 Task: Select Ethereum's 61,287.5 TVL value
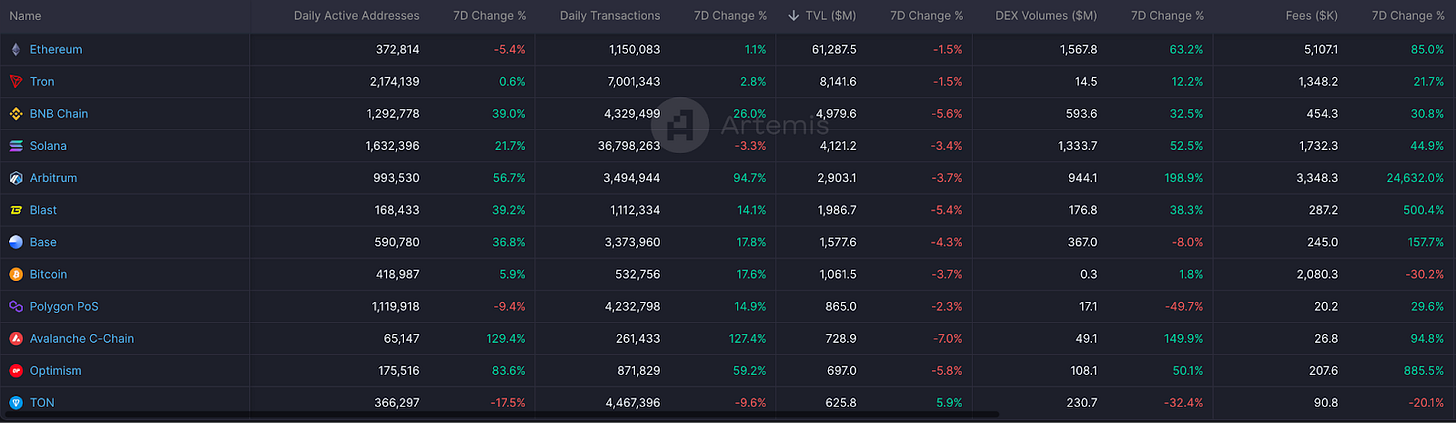click(832, 49)
